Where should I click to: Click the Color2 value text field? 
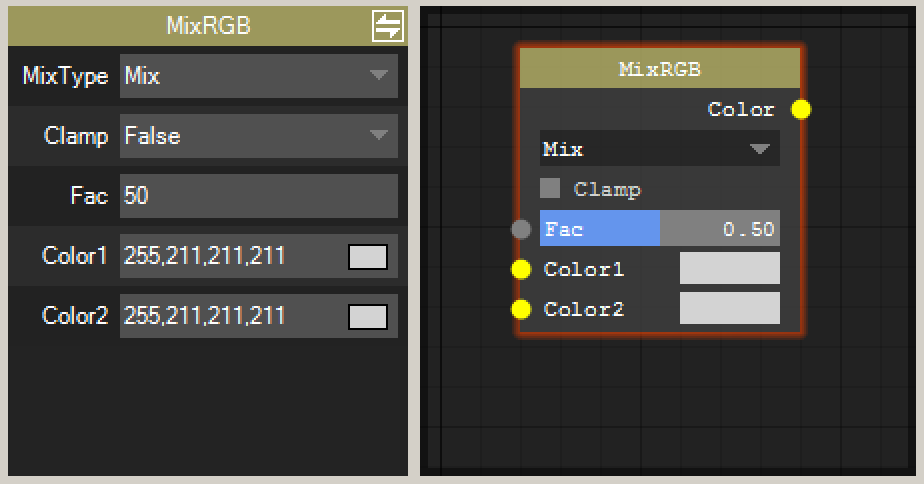[x=230, y=316]
